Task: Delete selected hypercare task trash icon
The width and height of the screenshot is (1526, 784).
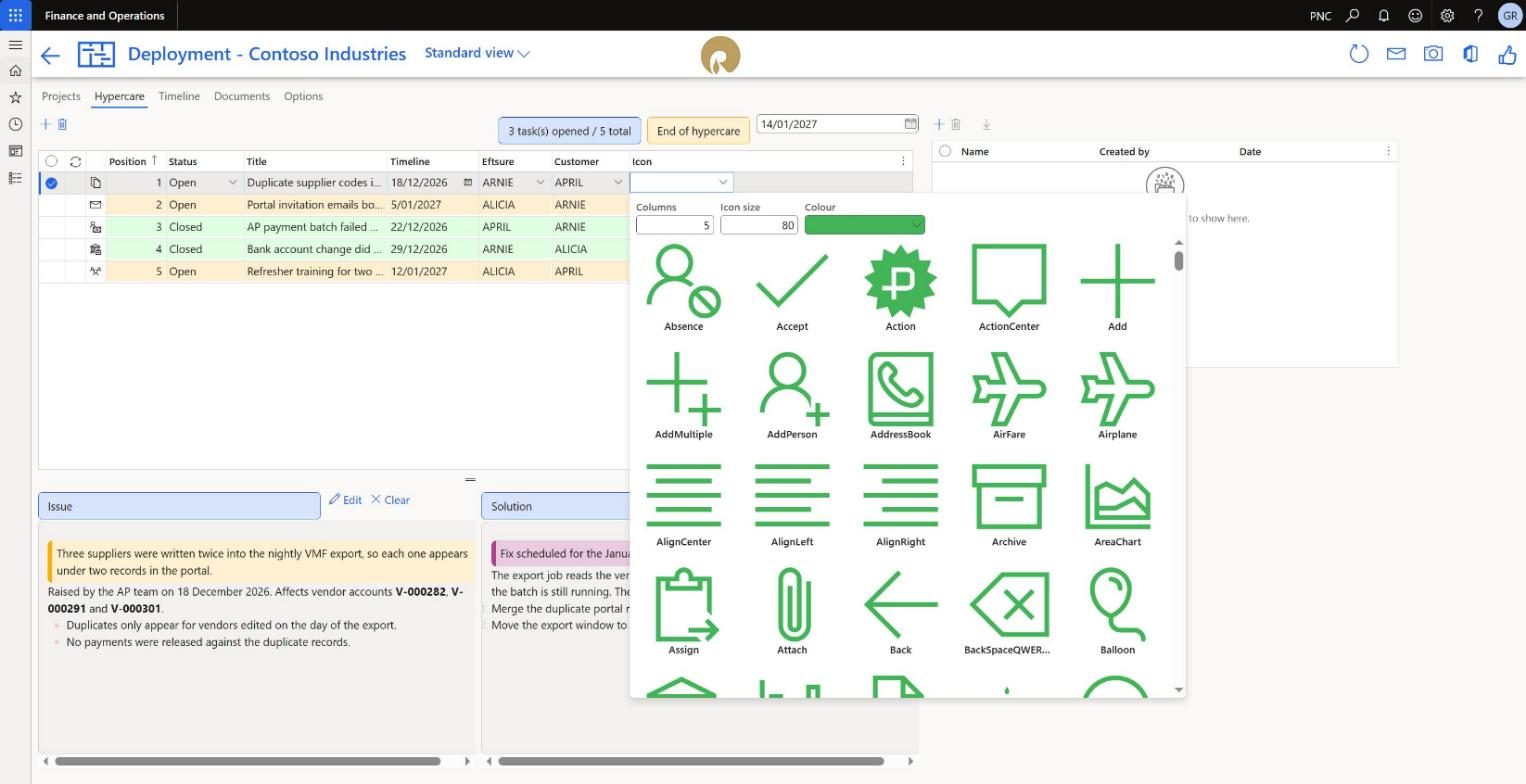Action: click(62, 124)
